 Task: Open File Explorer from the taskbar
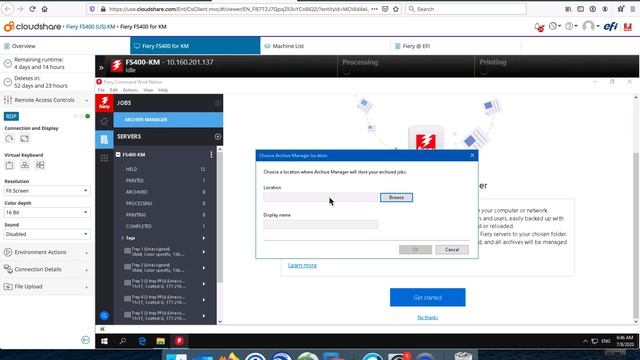point(161,341)
